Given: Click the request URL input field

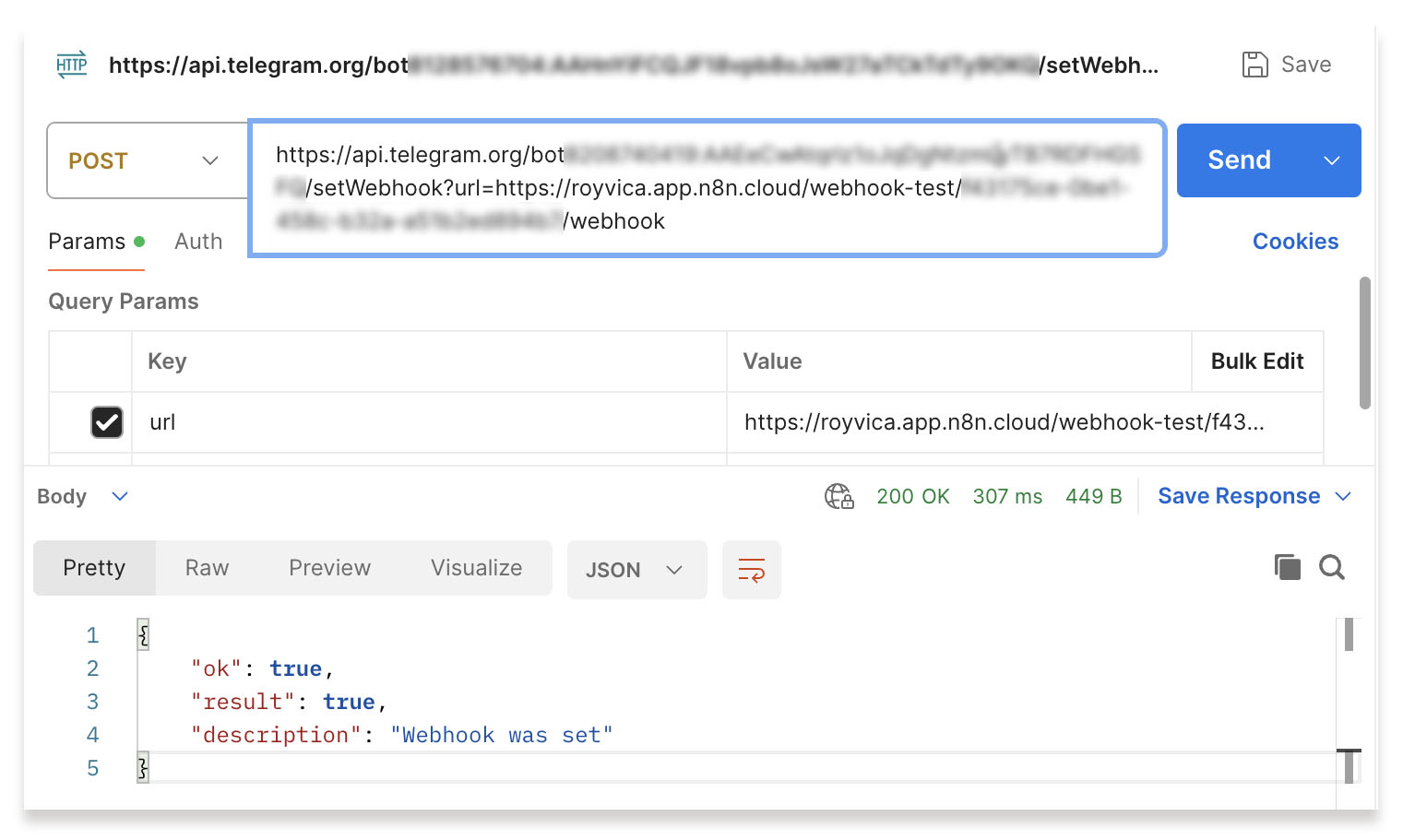Looking at the screenshot, I should (707, 188).
